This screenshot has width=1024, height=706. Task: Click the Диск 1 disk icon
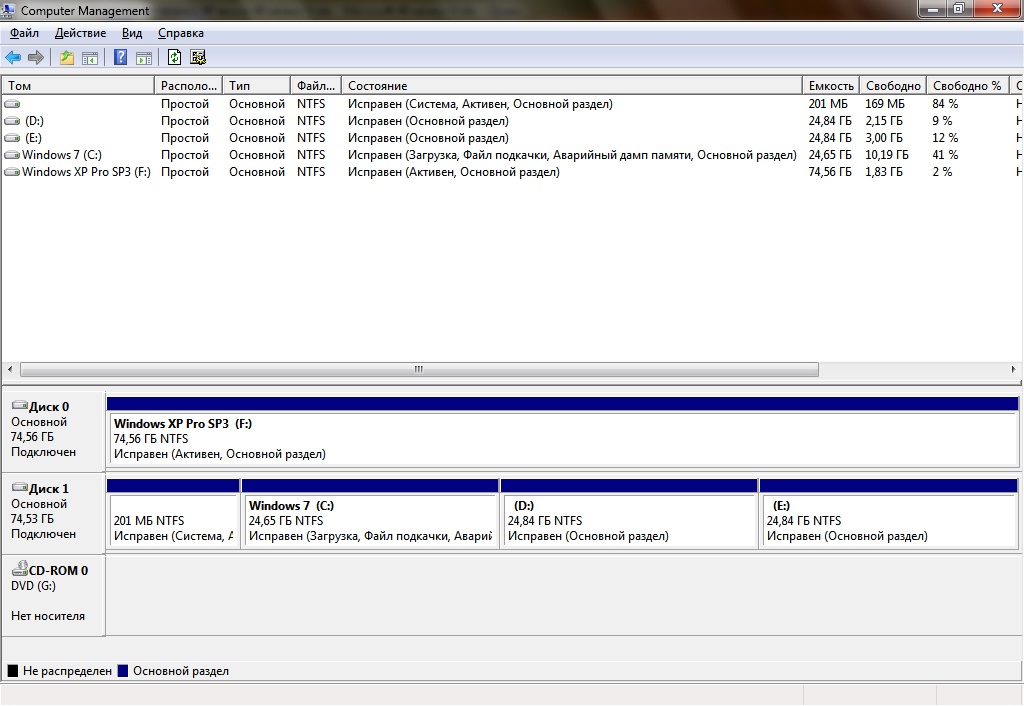pyautogui.click(x=20, y=488)
